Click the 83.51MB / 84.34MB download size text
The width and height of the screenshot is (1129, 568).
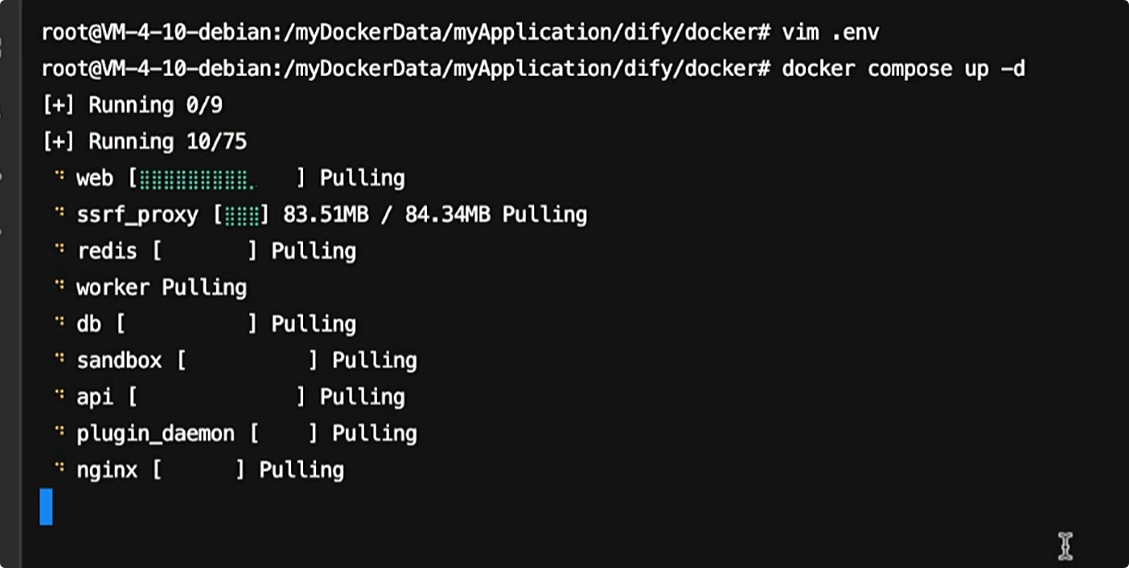[387, 215]
